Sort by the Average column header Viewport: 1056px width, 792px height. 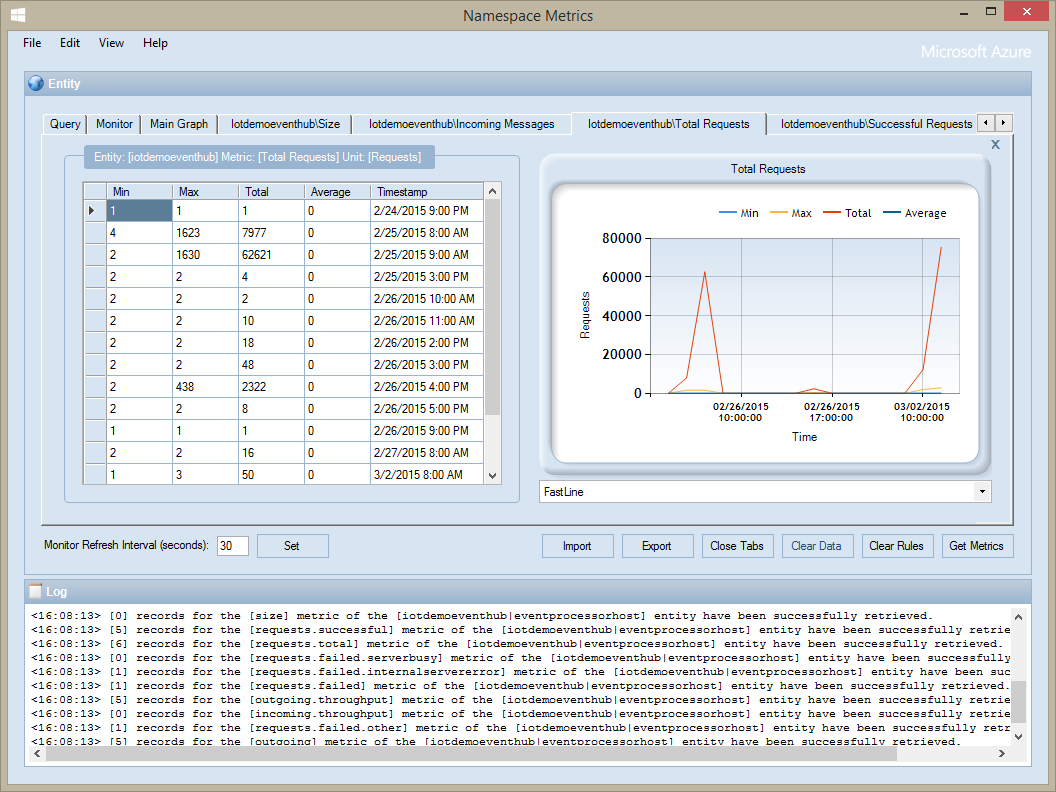[337, 192]
